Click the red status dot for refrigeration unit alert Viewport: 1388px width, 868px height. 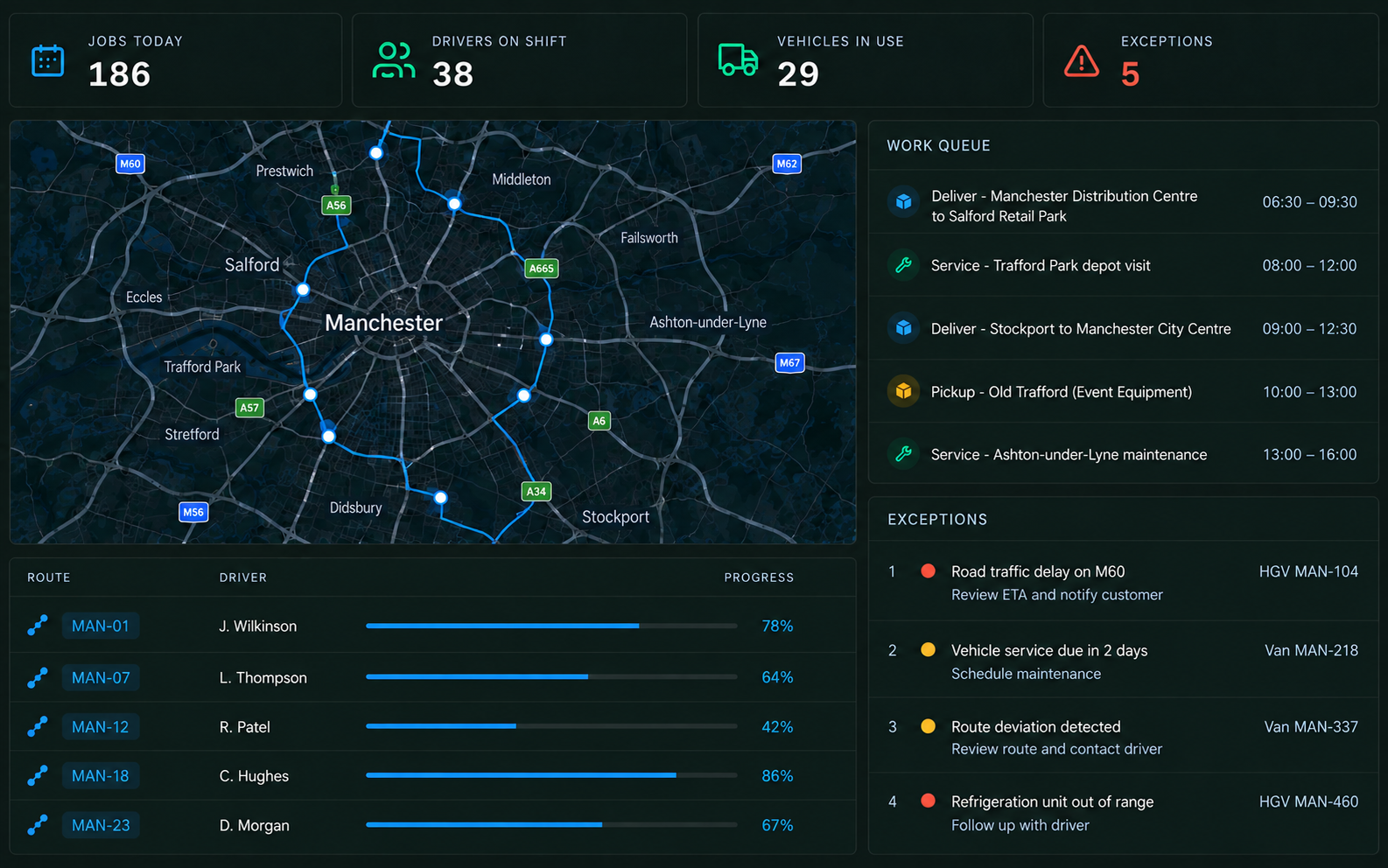(x=929, y=801)
